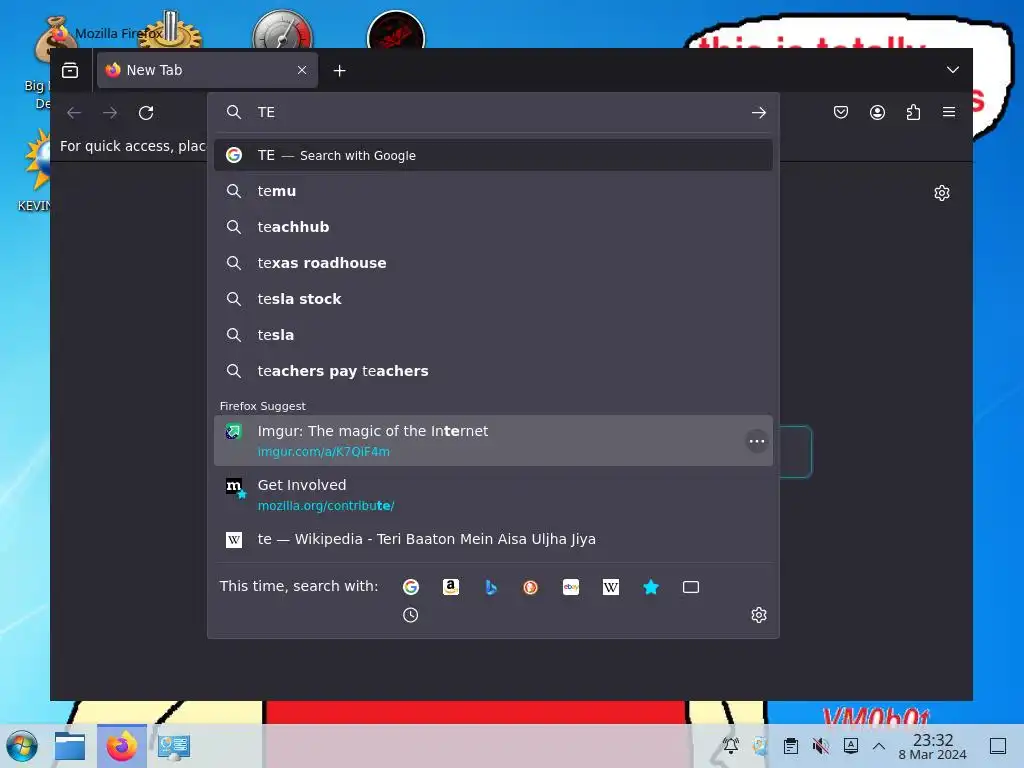Select the New Tab tab
This screenshot has width=1024, height=768.
tap(207, 70)
